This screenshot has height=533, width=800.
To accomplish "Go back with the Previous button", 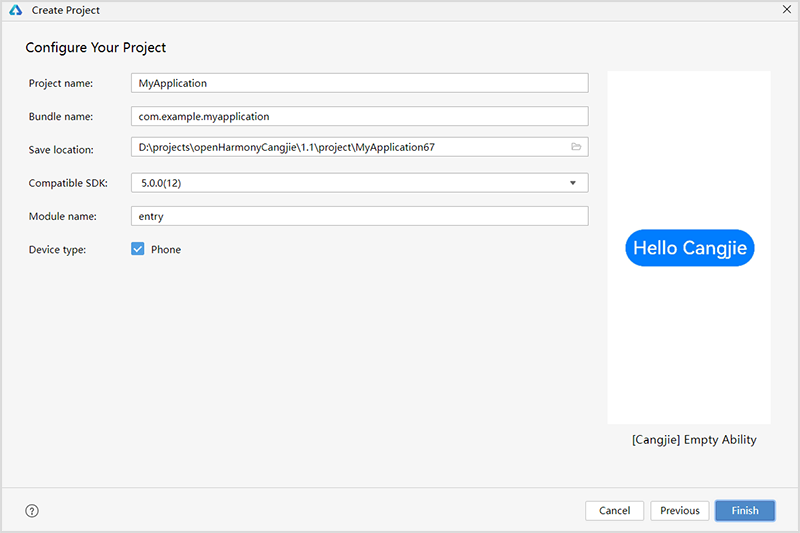I will point(680,510).
